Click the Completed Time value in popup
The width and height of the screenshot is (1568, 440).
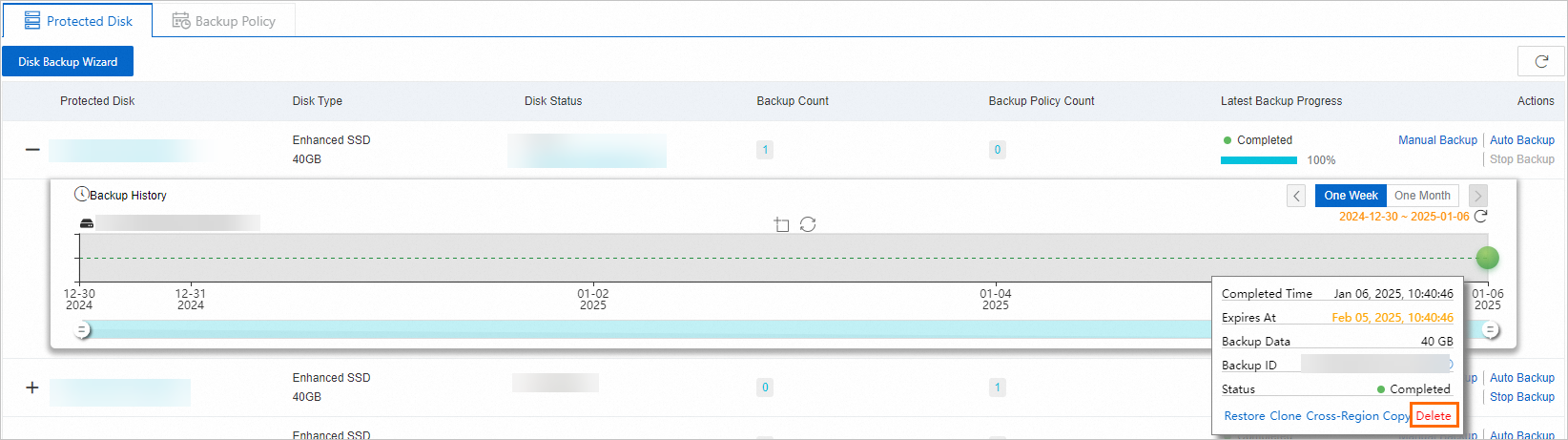click(1393, 294)
